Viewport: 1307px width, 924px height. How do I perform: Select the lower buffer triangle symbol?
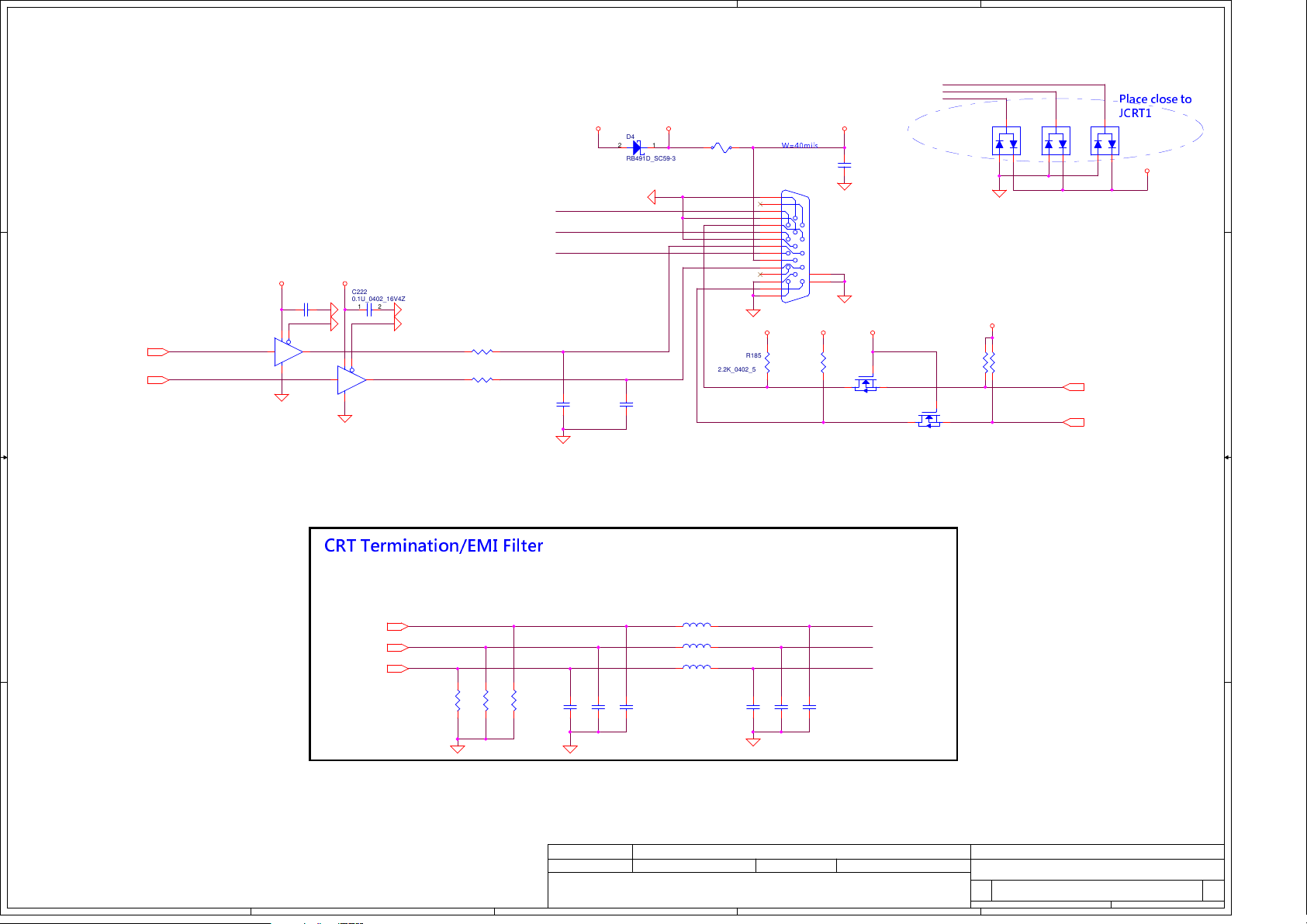[351, 380]
